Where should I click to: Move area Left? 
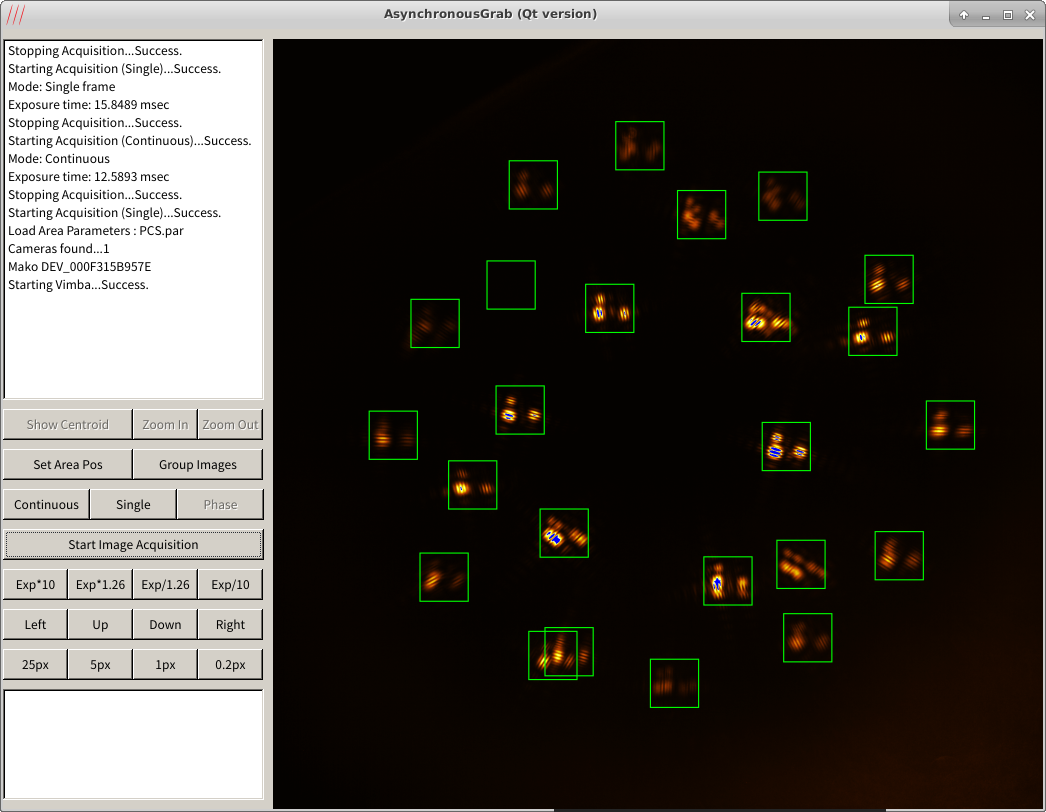(35, 625)
